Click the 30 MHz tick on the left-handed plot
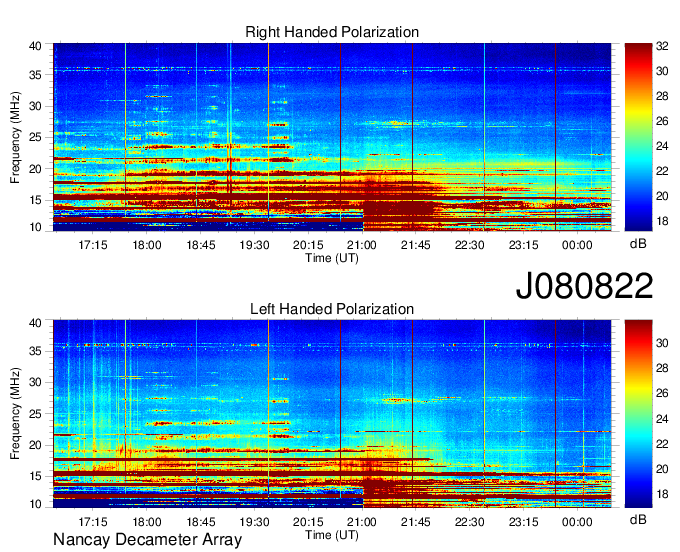Viewport: 680px width, 552px height. pyautogui.click(x=36, y=382)
